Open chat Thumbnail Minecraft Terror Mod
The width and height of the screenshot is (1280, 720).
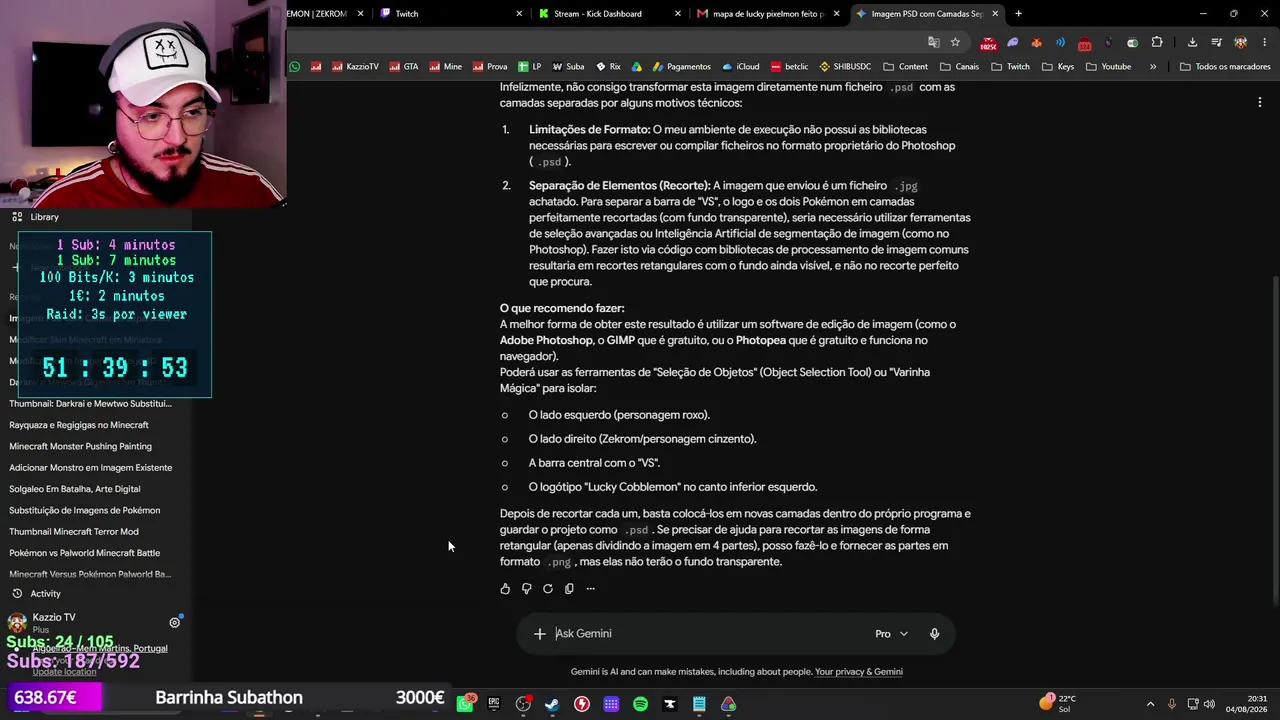point(74,532)
